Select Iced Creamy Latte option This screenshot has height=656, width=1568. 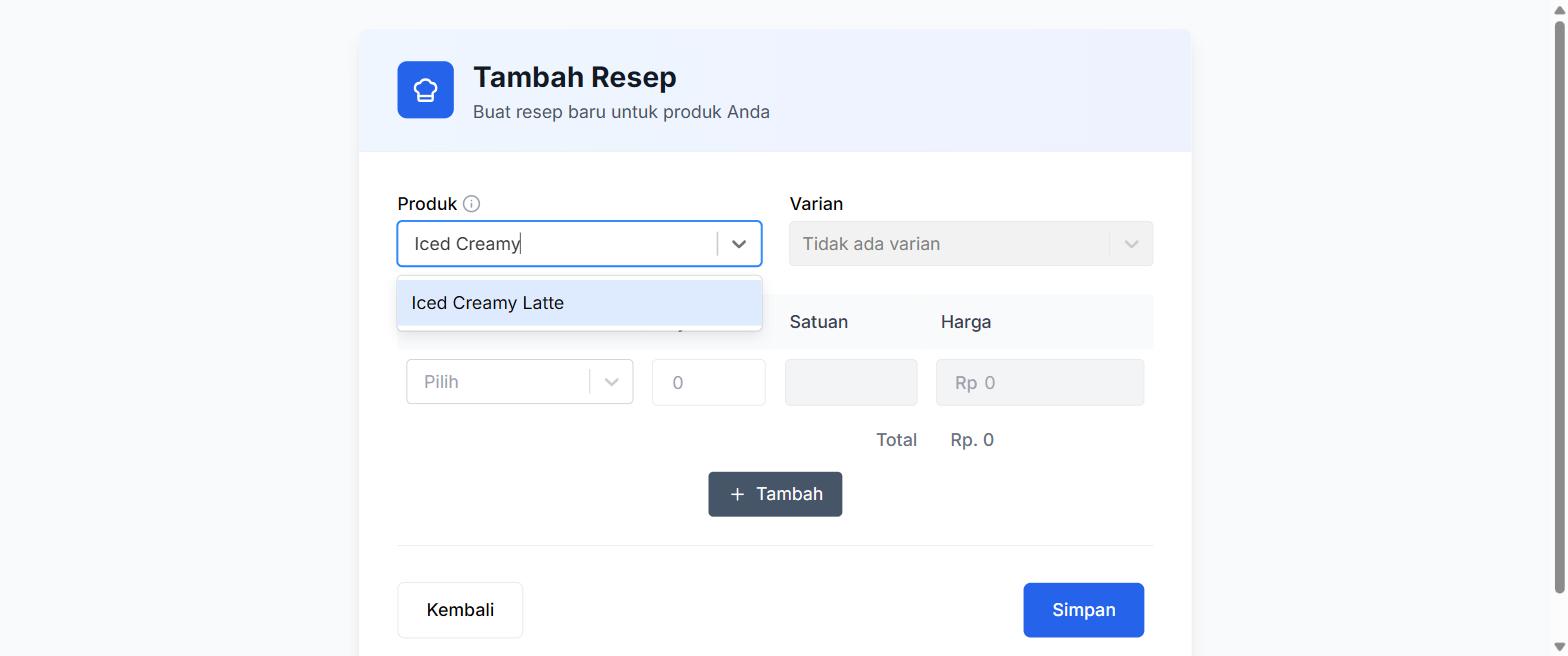(x=579, y=303)
